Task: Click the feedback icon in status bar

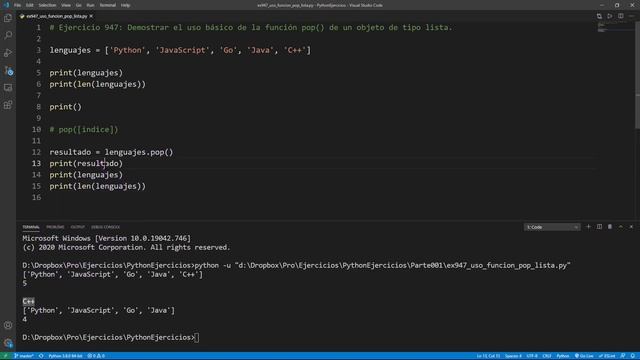Action: (623, 356)
